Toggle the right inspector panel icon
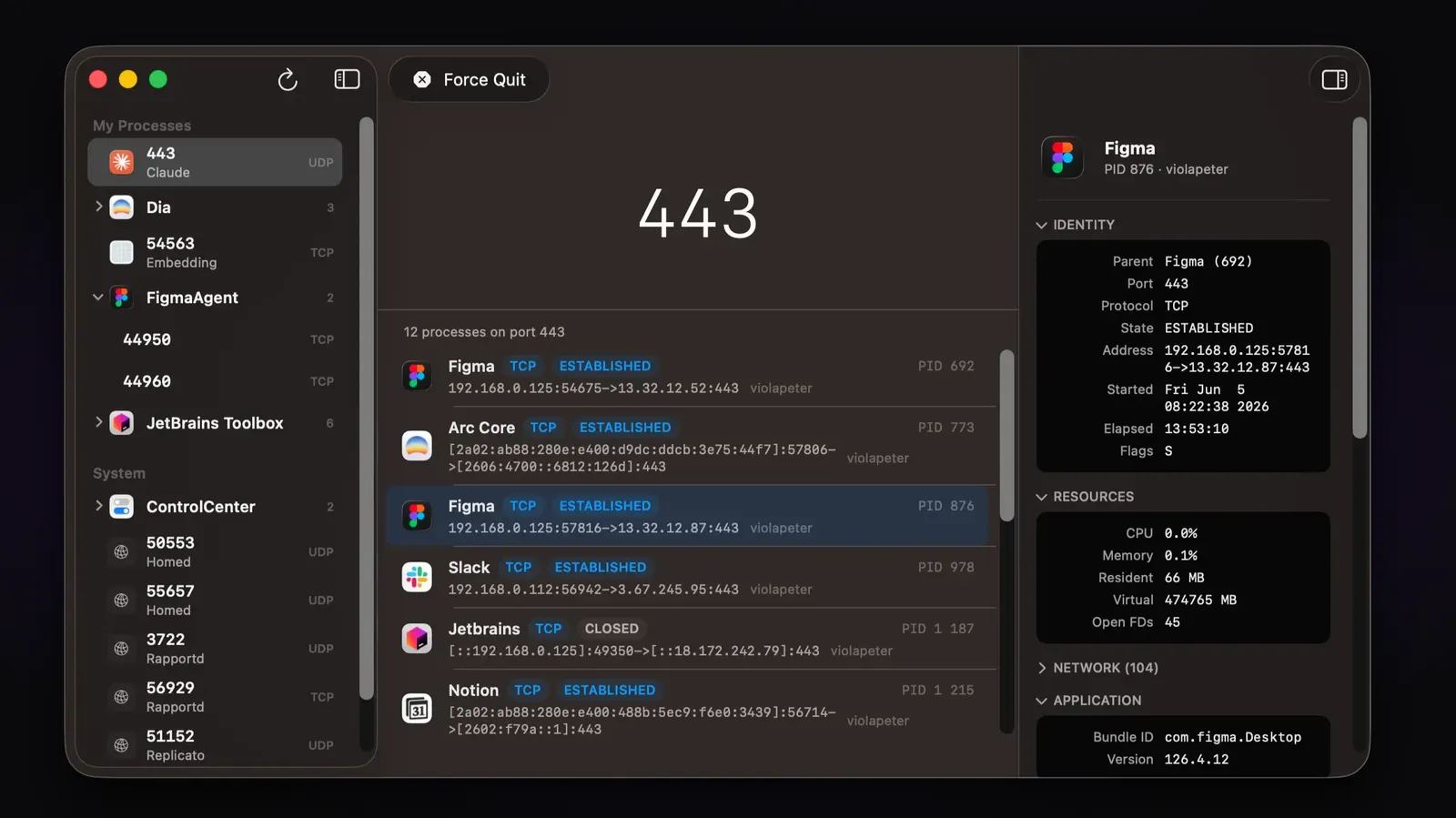Viewport: 1456px width, 818px height. [1334, 80]
